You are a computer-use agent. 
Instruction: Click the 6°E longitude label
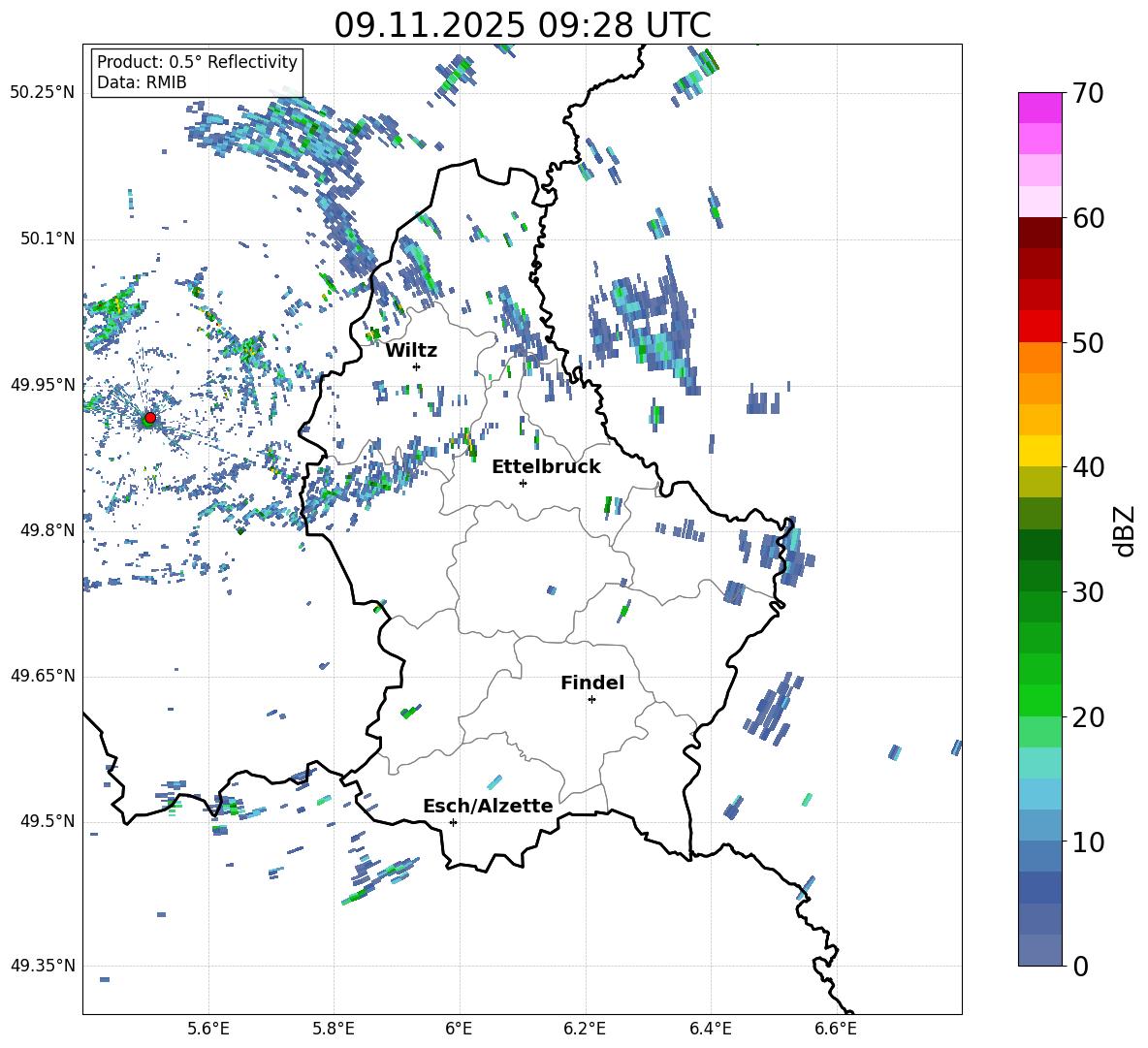pos(459,1029)
